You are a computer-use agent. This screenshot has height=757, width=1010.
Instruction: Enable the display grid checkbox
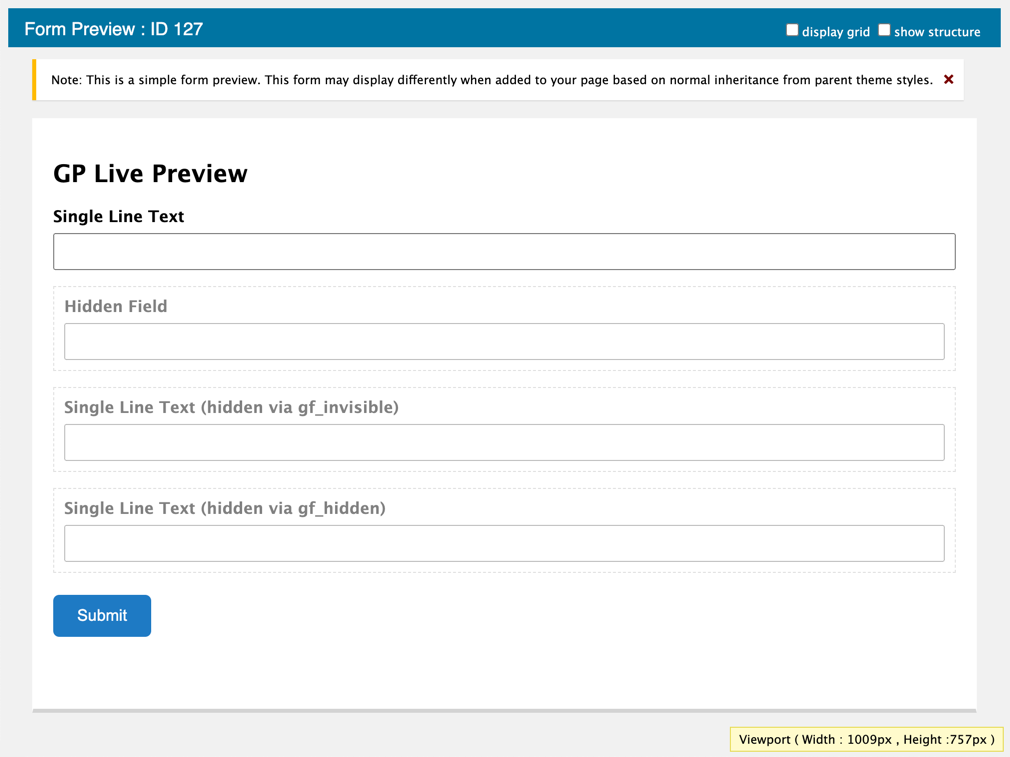[x=792, y=30]
